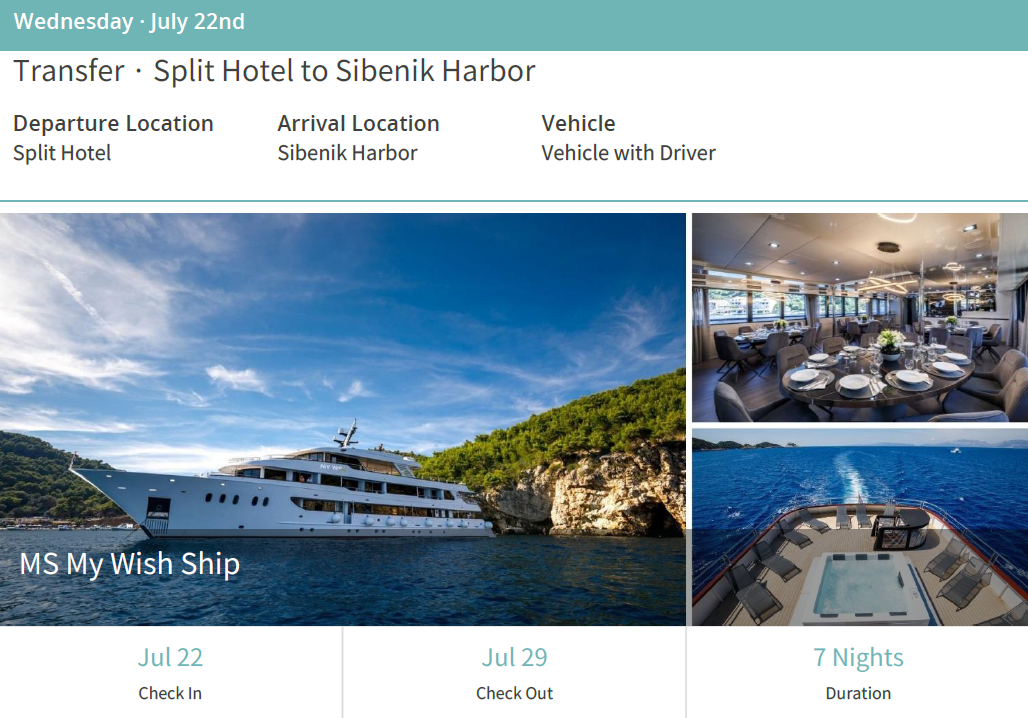1028x718 pixels.
Task: Click the Split Hotel departure value
Action: click(x=62, y=153)
